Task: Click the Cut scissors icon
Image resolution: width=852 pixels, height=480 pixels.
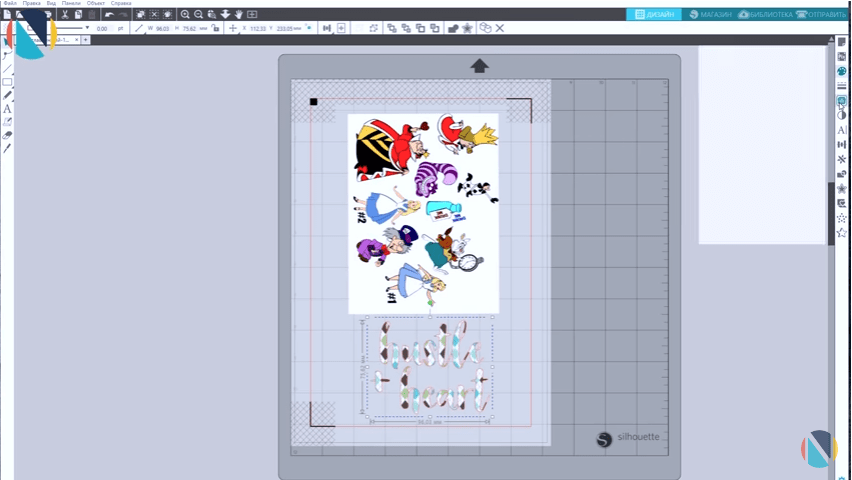Action: tap(65, 15)
